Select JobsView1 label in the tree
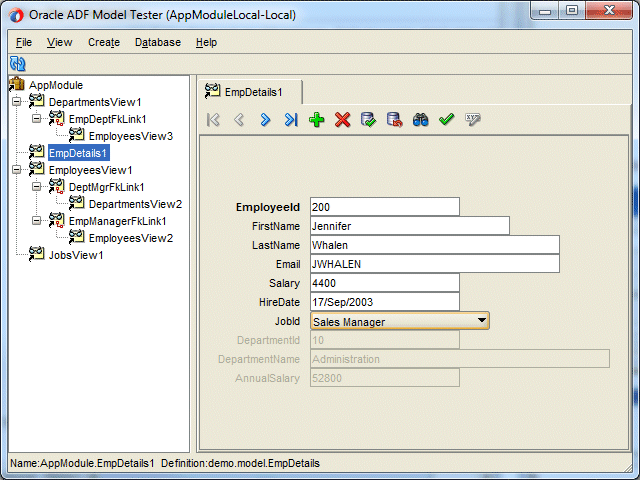This screenshot has height=480, width=640. click(76, 255)
